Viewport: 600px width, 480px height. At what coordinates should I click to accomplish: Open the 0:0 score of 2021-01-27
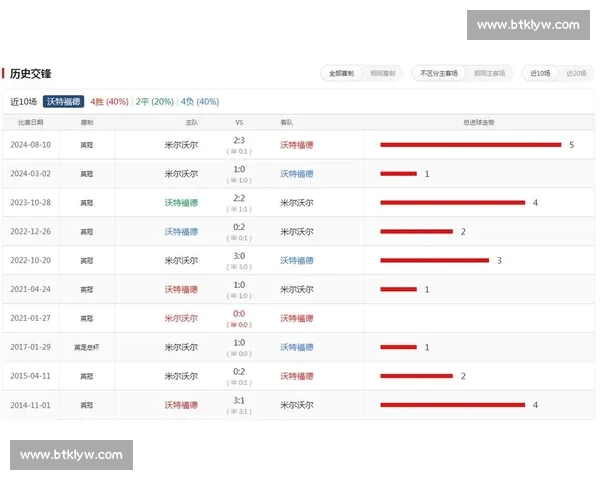pos(239,314)
